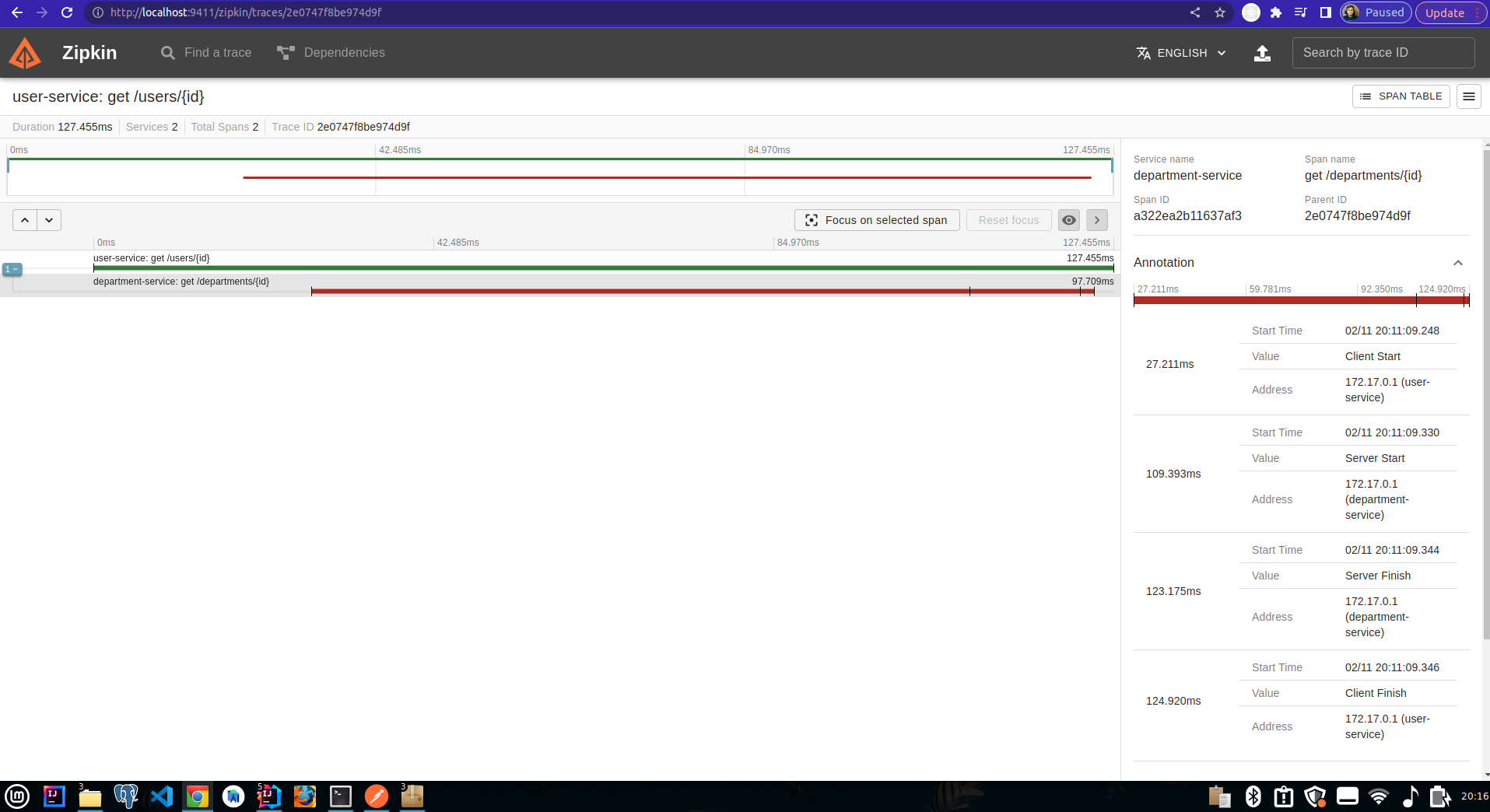Click the Bluetooth tray icon
The image size is (1490, 812).
click(x=1253, y=796)
